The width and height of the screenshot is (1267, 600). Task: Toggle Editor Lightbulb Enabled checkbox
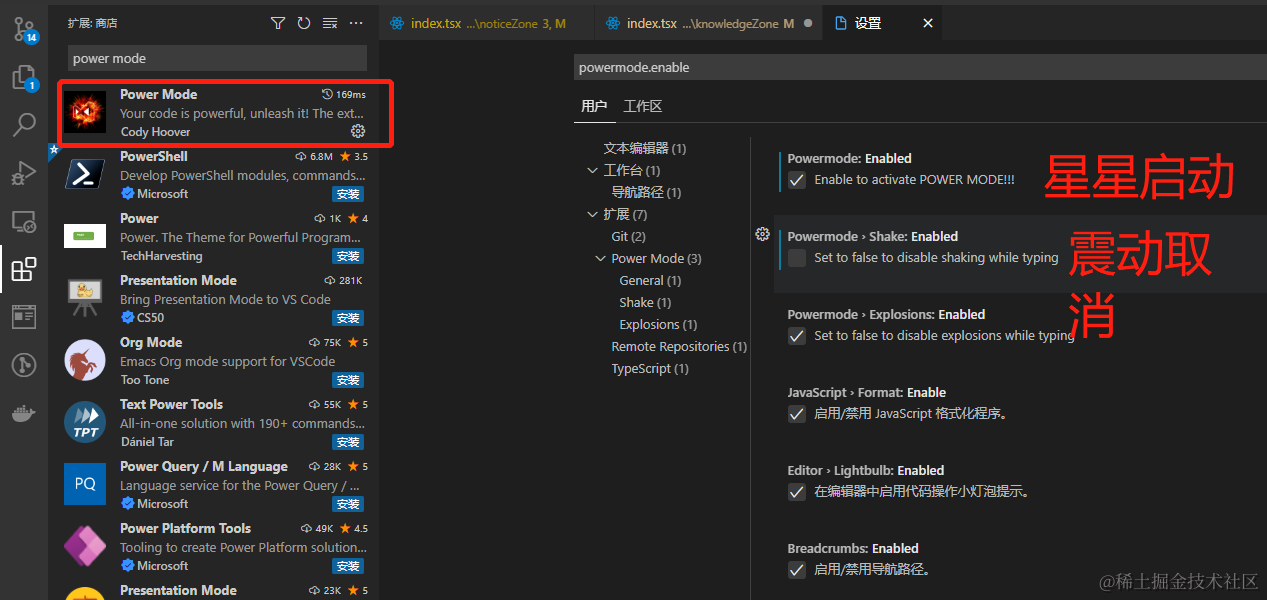(797, 492)
